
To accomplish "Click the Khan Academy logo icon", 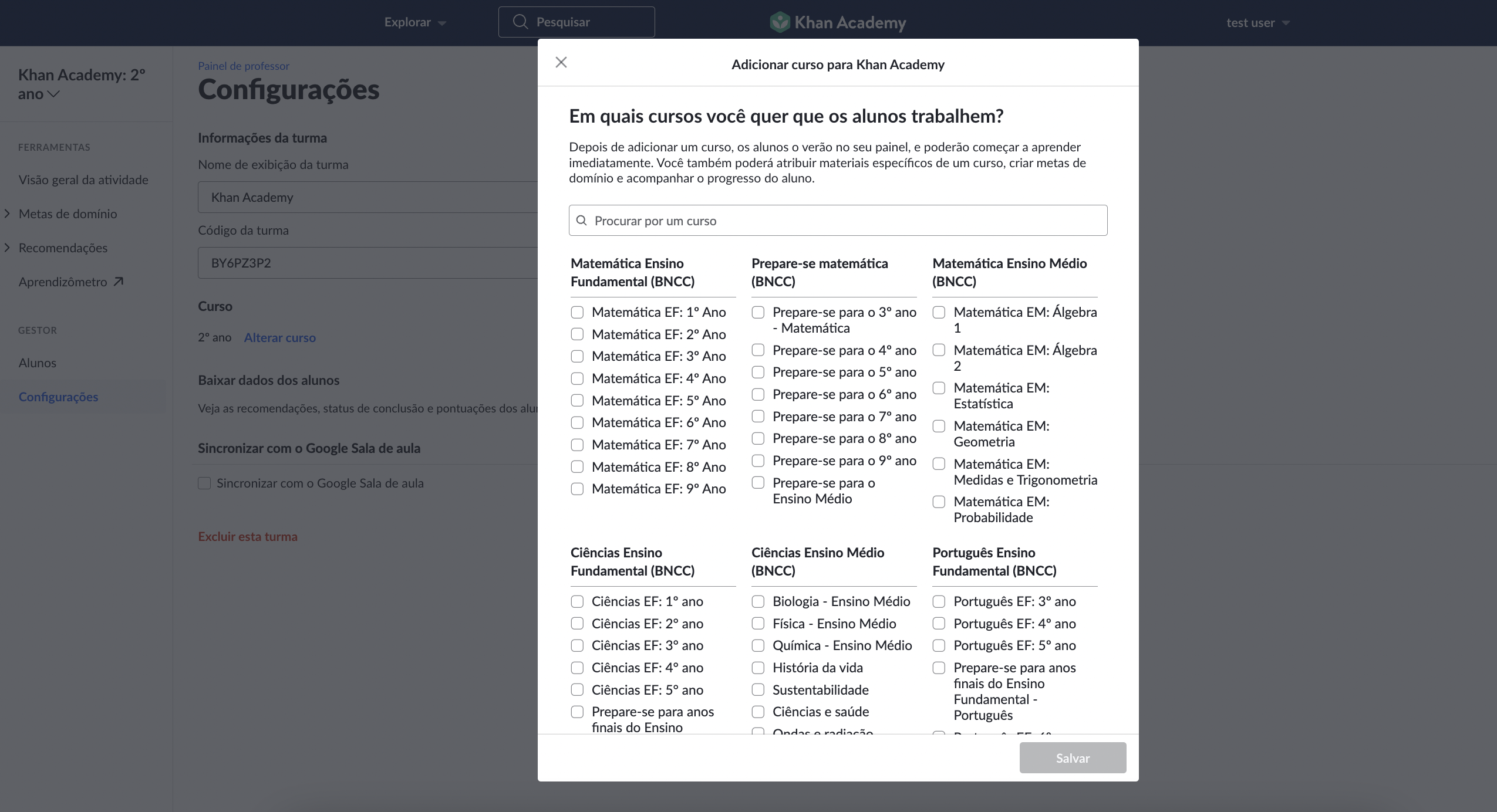I will pos(780,22).
